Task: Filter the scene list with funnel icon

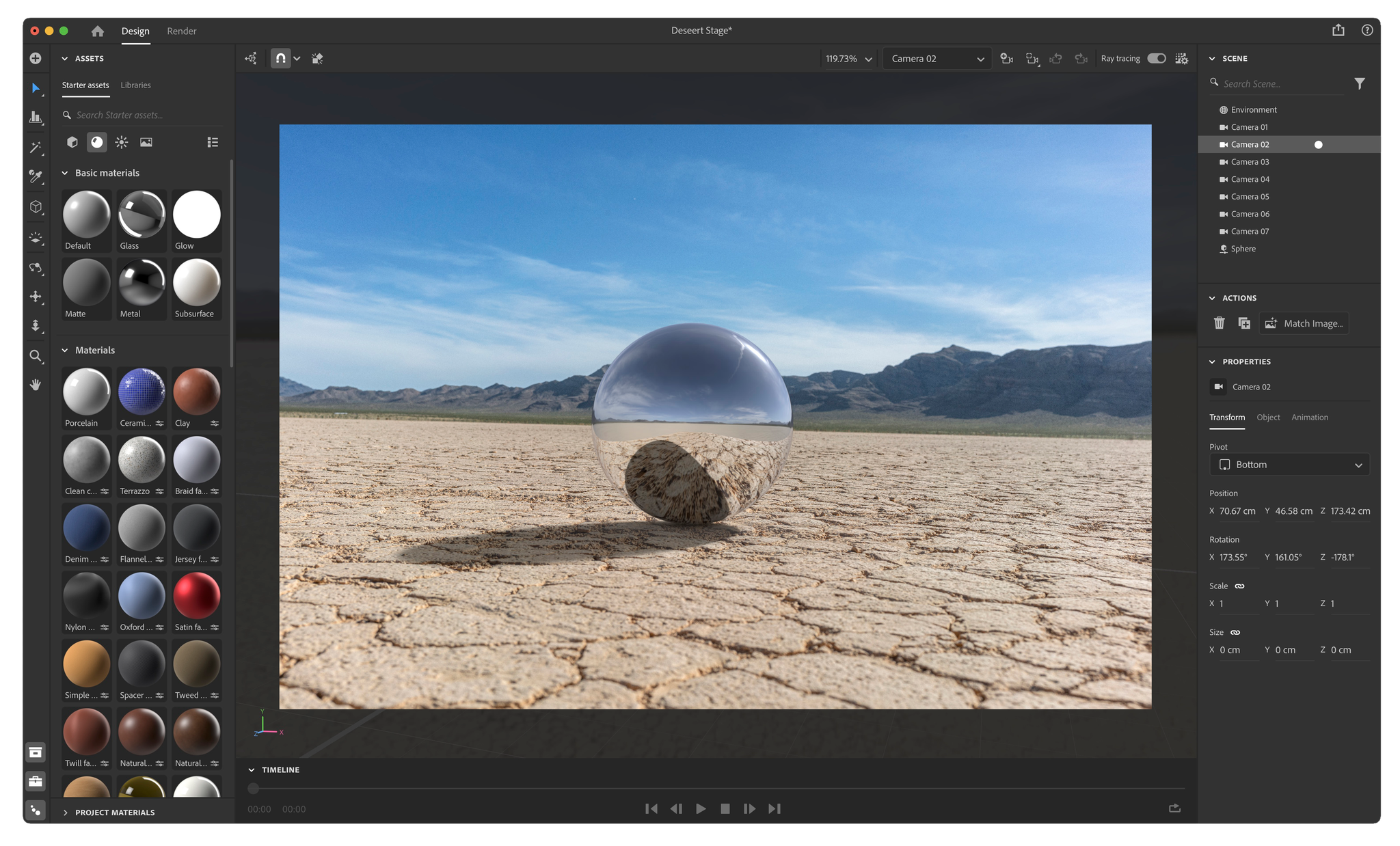Action: point(1359,83)
